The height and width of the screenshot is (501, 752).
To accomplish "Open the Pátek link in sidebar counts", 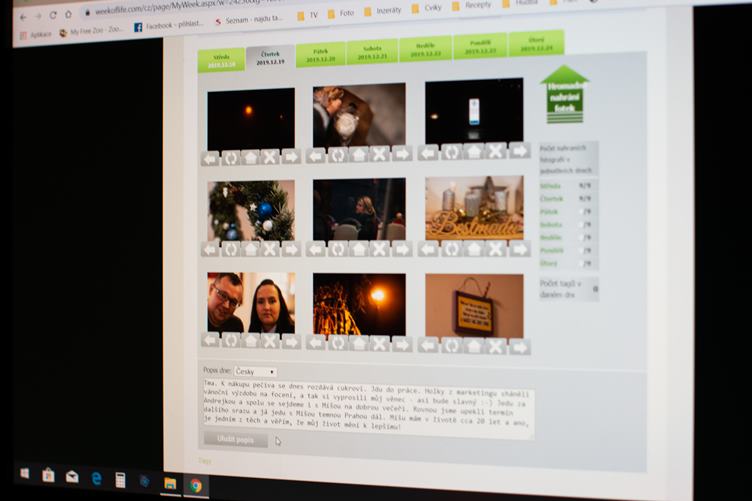I will click(549, 212).
